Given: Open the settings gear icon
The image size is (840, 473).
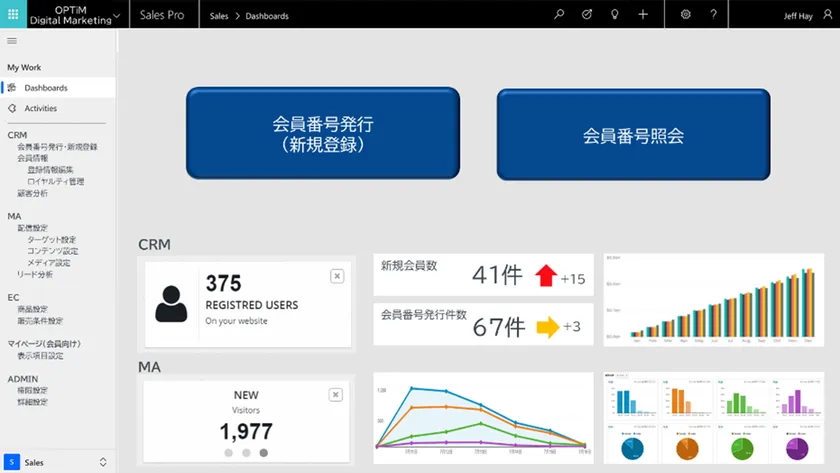Looking at the screenshot, I should (x=685, y=15).
